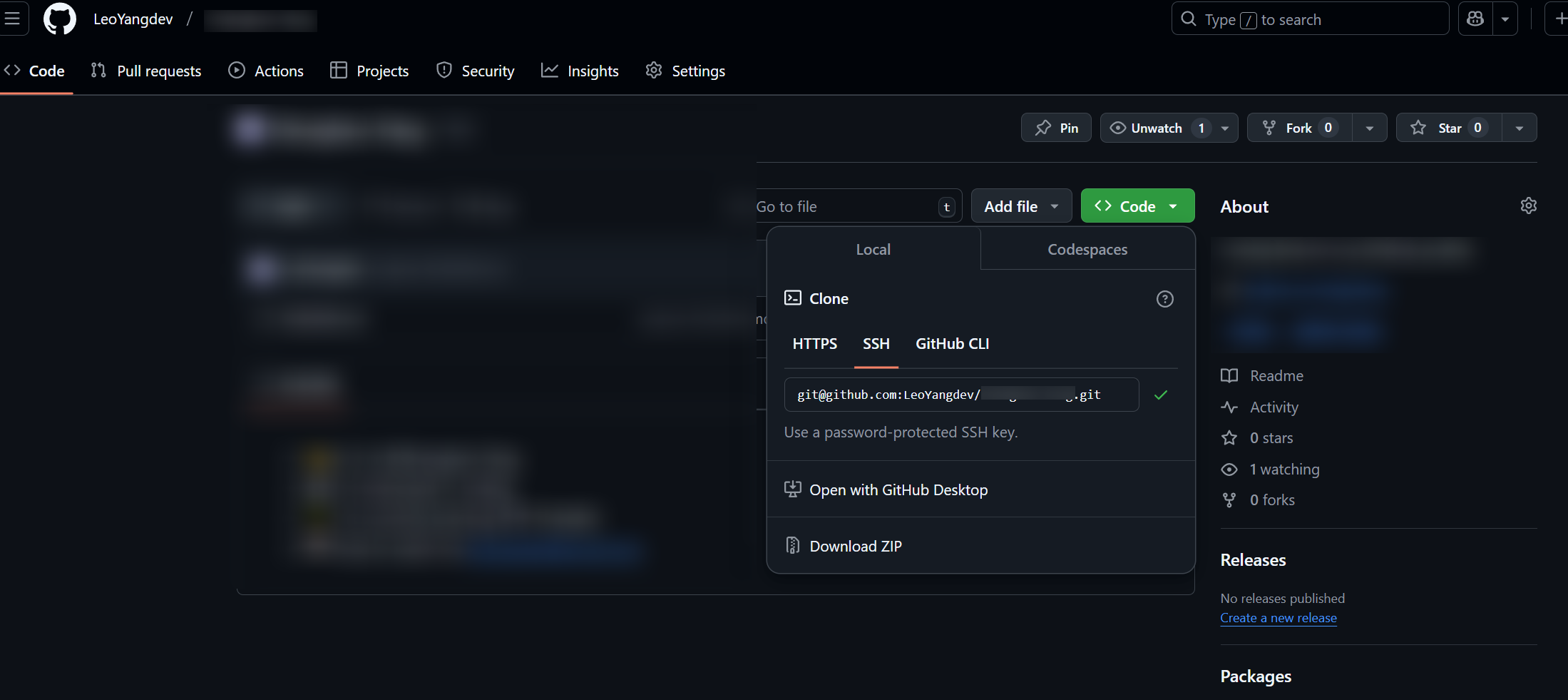Open with GitHub Desktop
The image size is (1568, 700).
point(898,490)
